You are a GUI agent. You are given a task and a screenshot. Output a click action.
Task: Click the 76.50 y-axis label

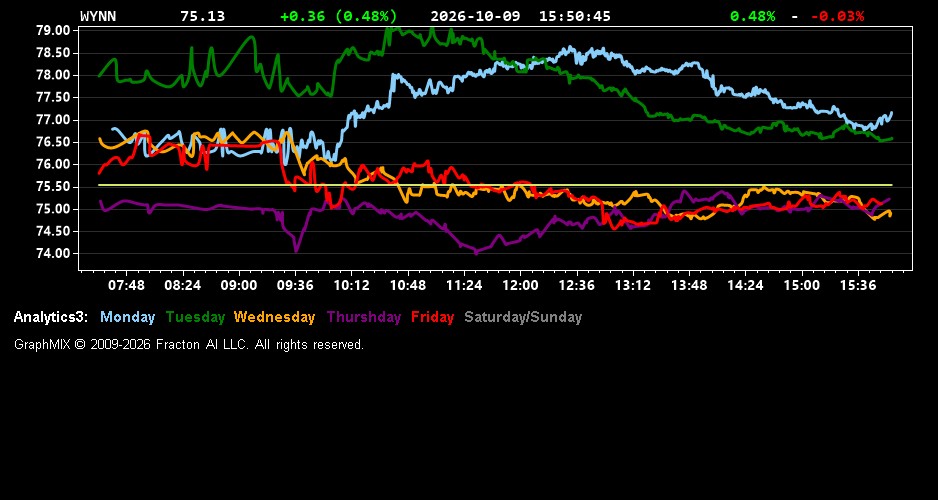tap(54, 142)
